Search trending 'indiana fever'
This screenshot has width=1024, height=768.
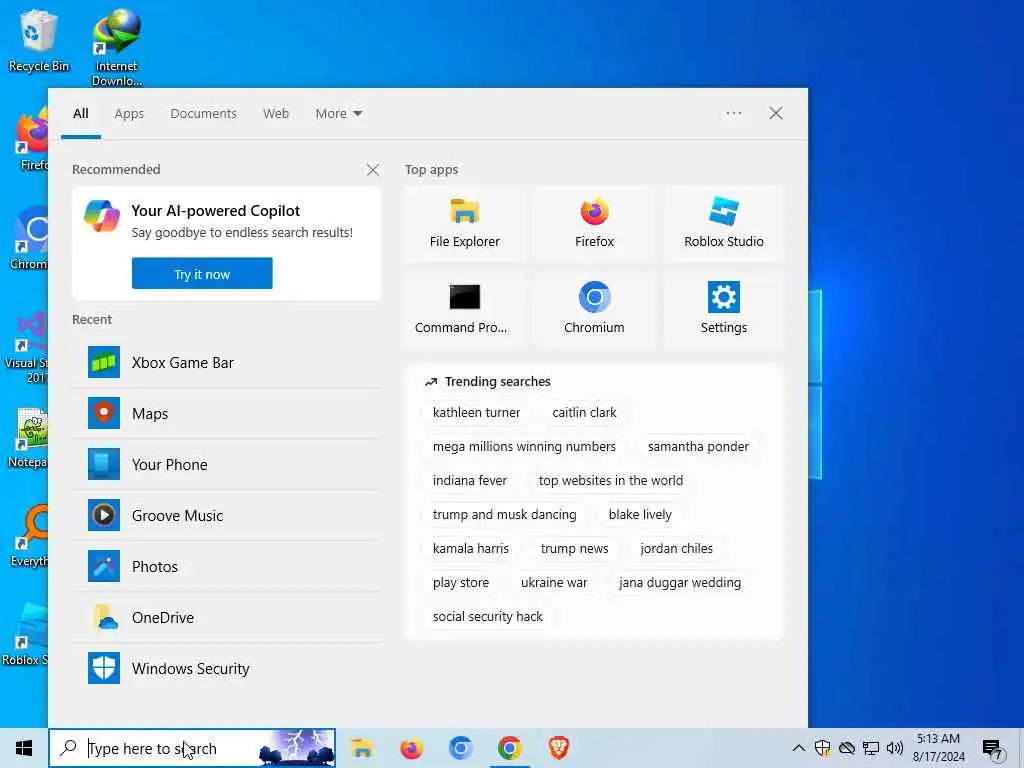(470, 481)
